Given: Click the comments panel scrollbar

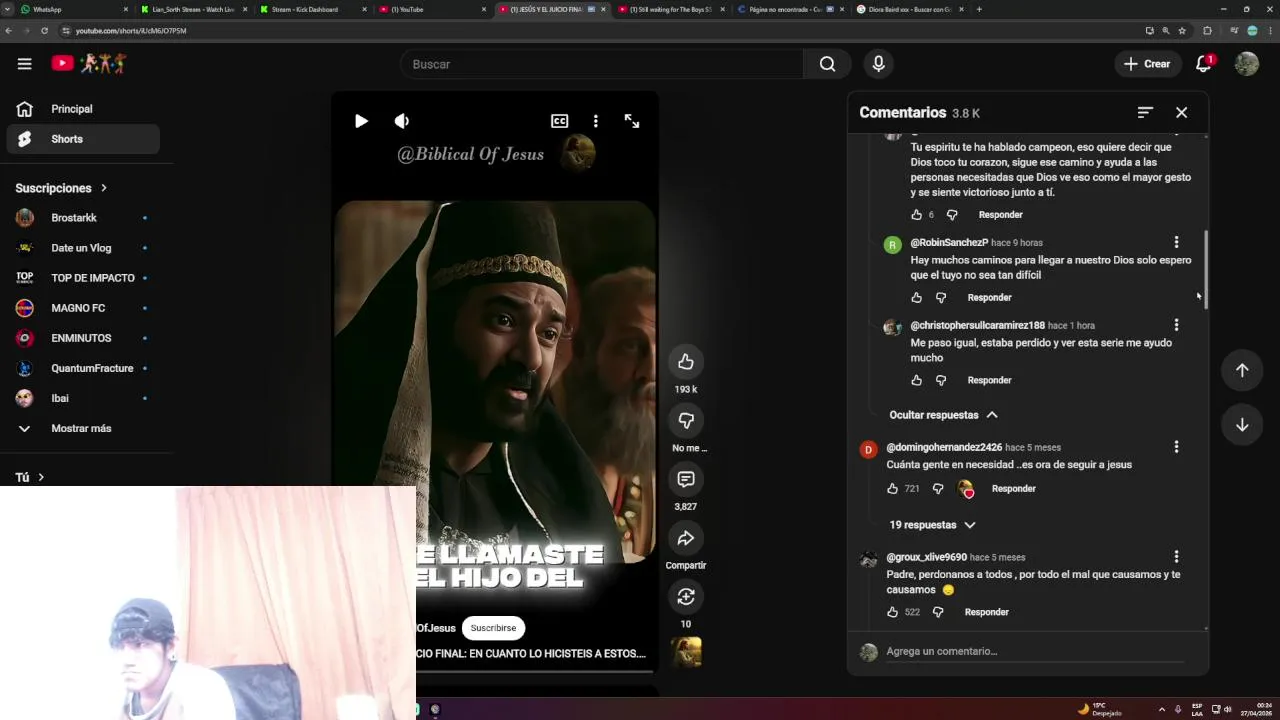Looking at the screenshot, I should [x=1205, y=270].
